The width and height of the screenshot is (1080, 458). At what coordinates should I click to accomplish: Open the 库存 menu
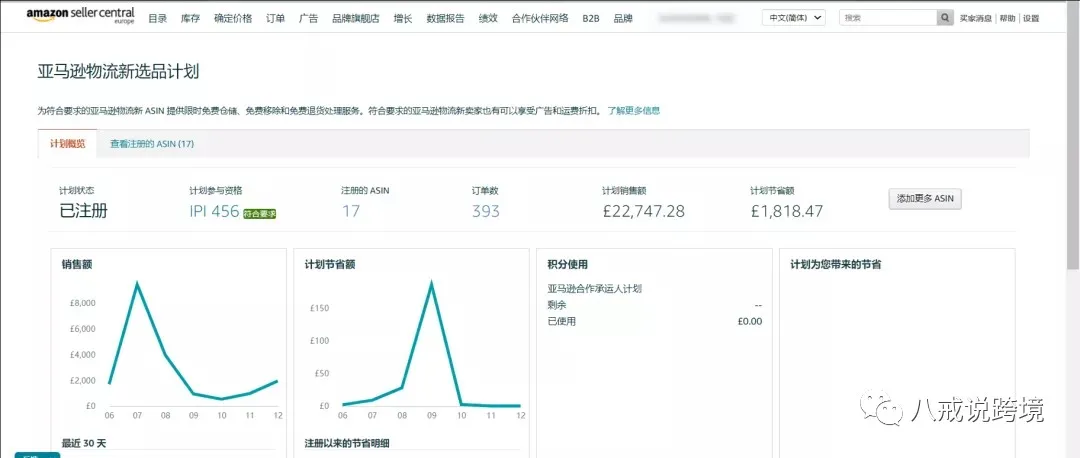point(190,19)
